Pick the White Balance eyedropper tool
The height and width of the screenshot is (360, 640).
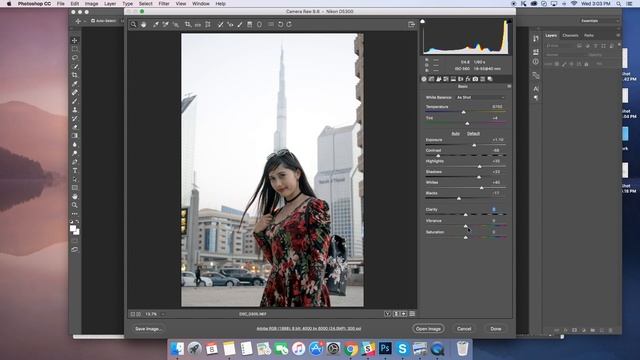coord(156,24)
